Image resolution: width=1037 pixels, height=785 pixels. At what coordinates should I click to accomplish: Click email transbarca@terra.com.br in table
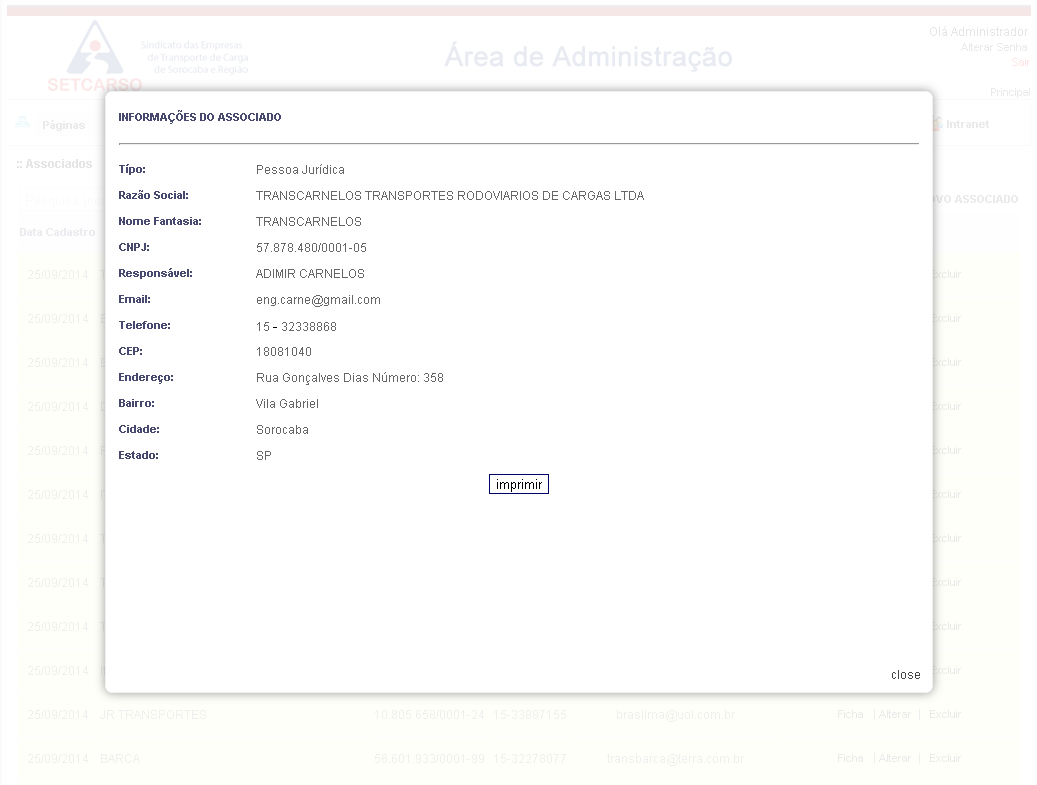pyautogui.click(x=675, y=759)
